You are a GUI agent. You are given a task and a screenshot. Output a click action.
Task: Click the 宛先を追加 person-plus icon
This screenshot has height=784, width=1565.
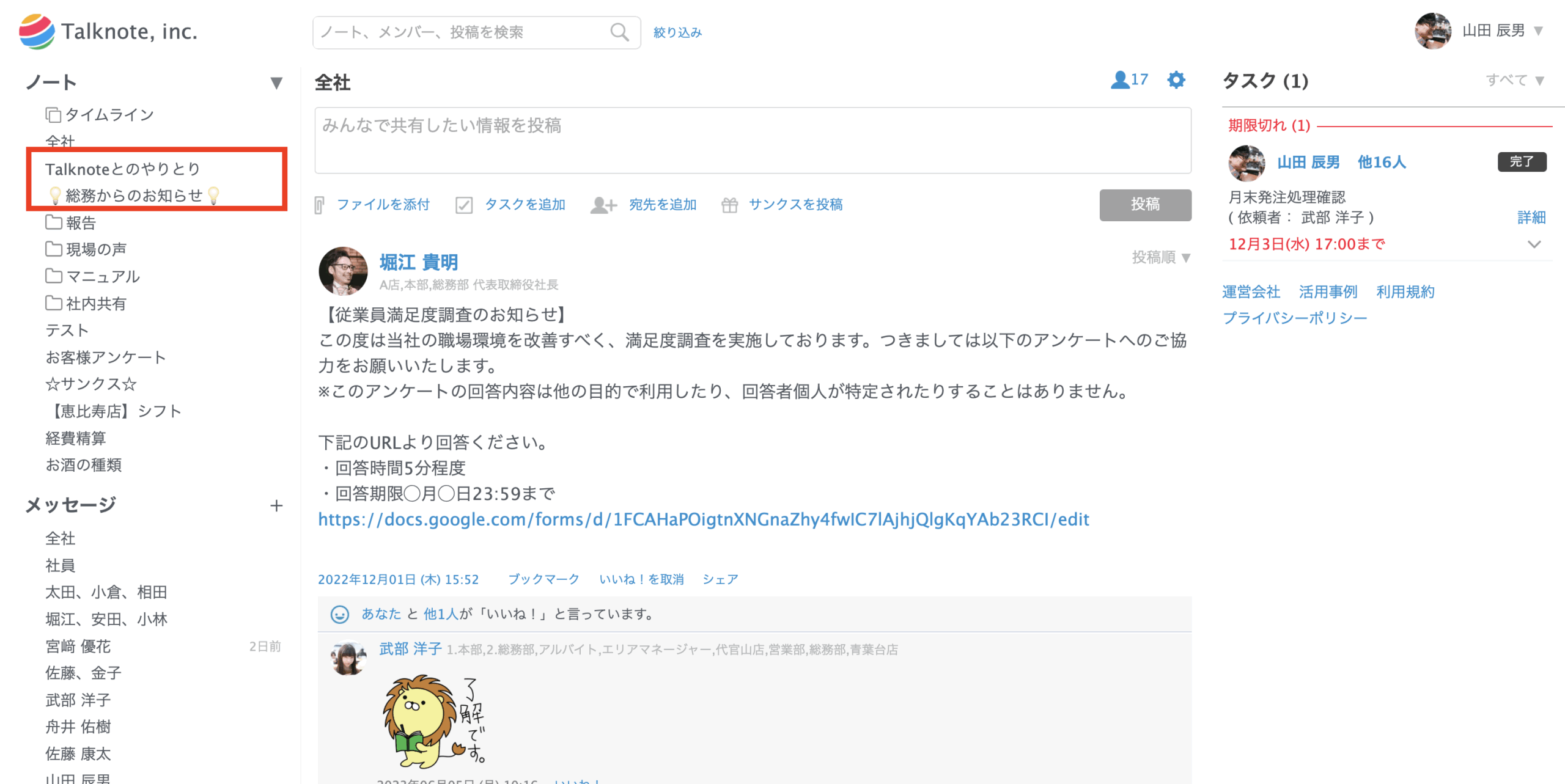click(x=603, y=205)
